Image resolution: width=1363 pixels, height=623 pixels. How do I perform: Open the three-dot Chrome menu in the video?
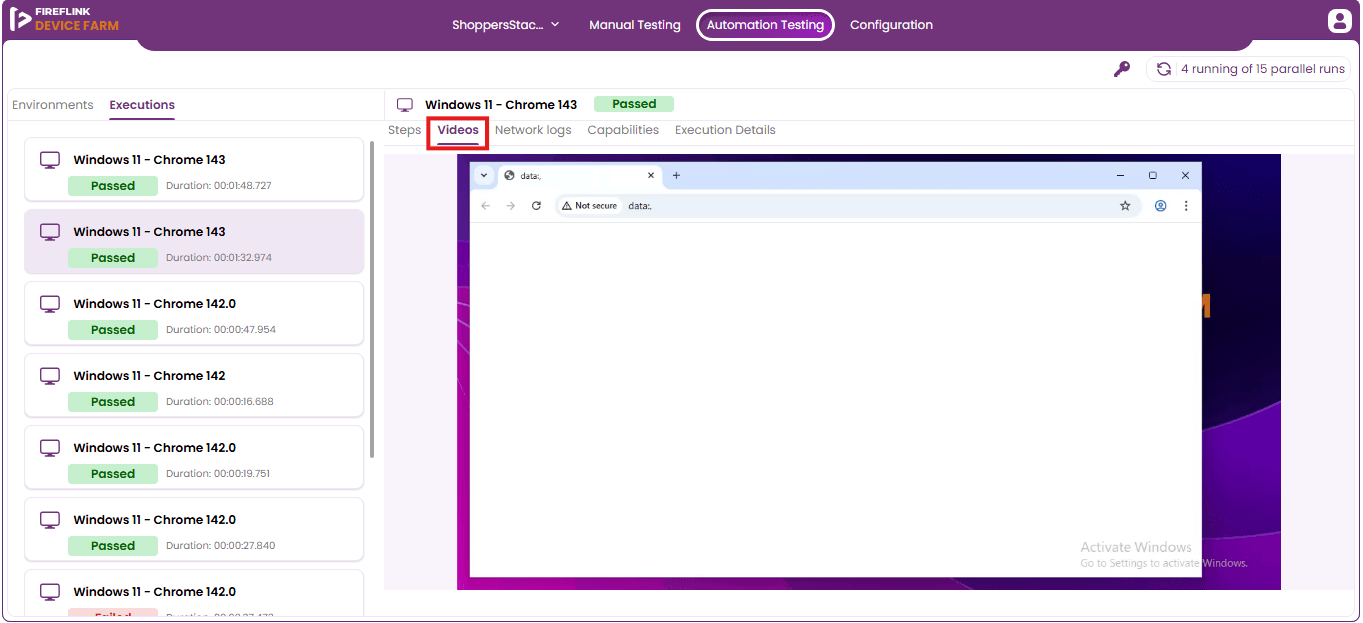pyautogui.click(x=1186, y=206)
